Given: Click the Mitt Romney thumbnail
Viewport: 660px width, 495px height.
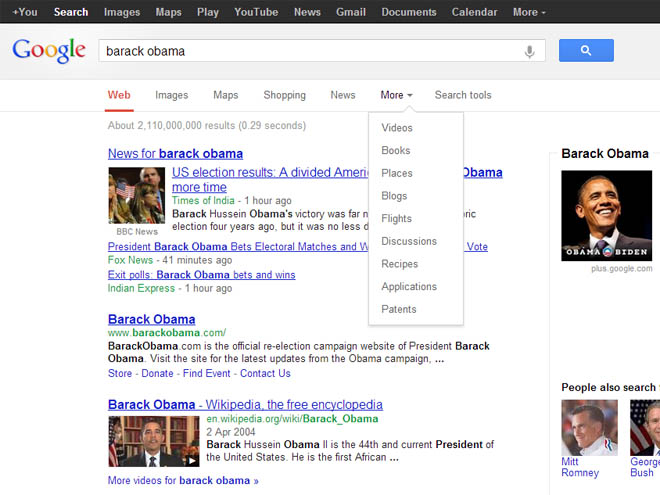Looking at the screenshot, I should [x=589, y=427].
